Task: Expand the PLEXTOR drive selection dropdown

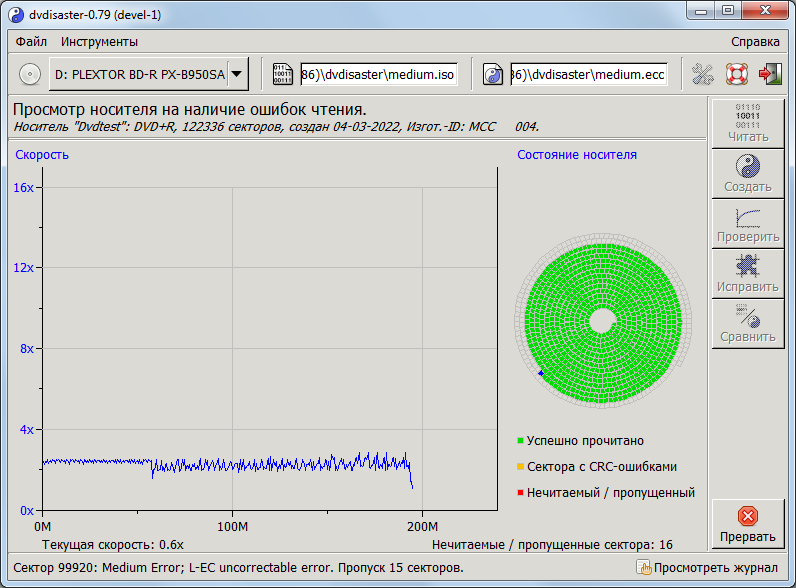Action: point(237,74)
